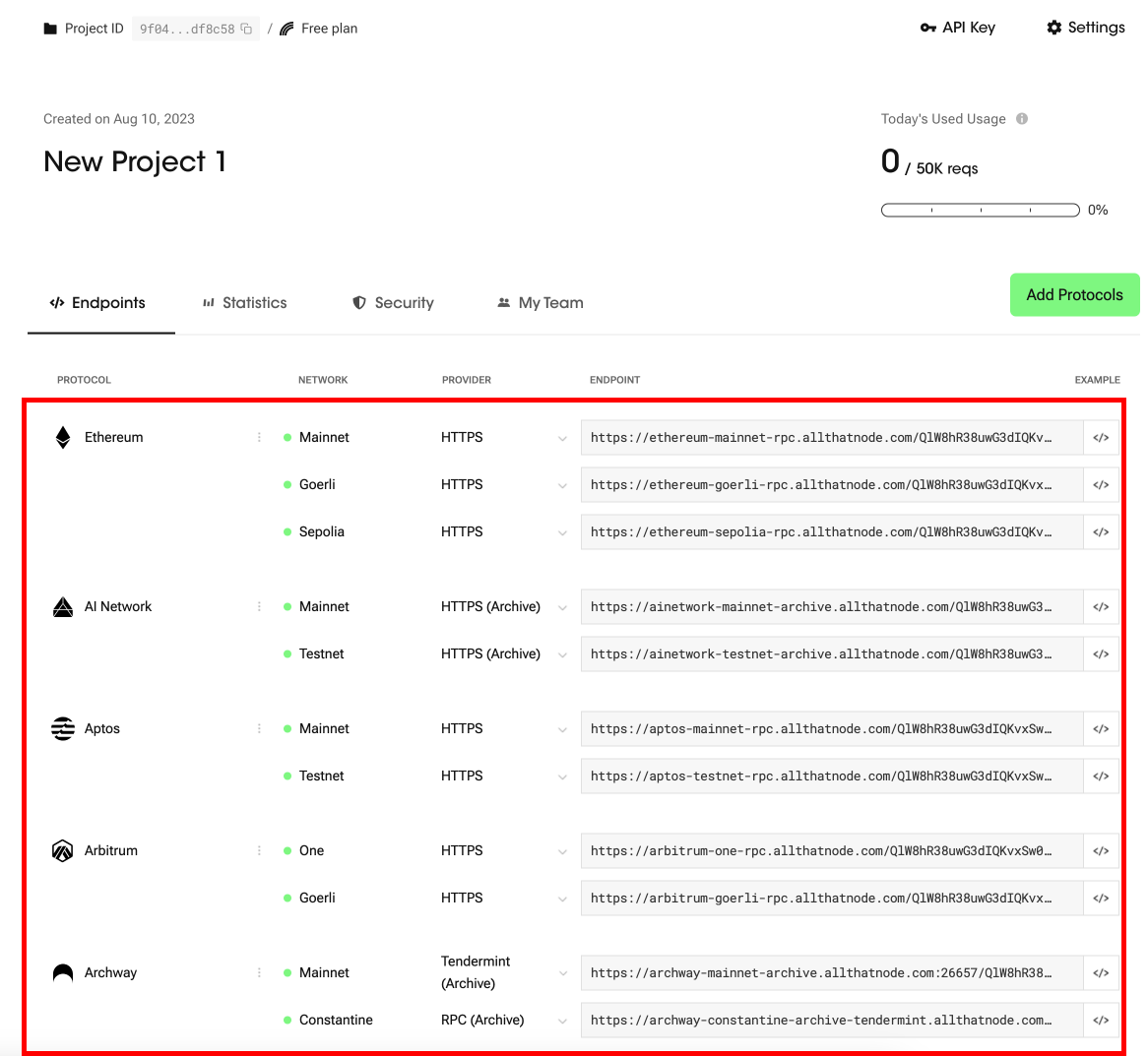
Task: Expand provider dropdown for Aptos Testnet
Action: pyautogui.click(x=562, y=776)
